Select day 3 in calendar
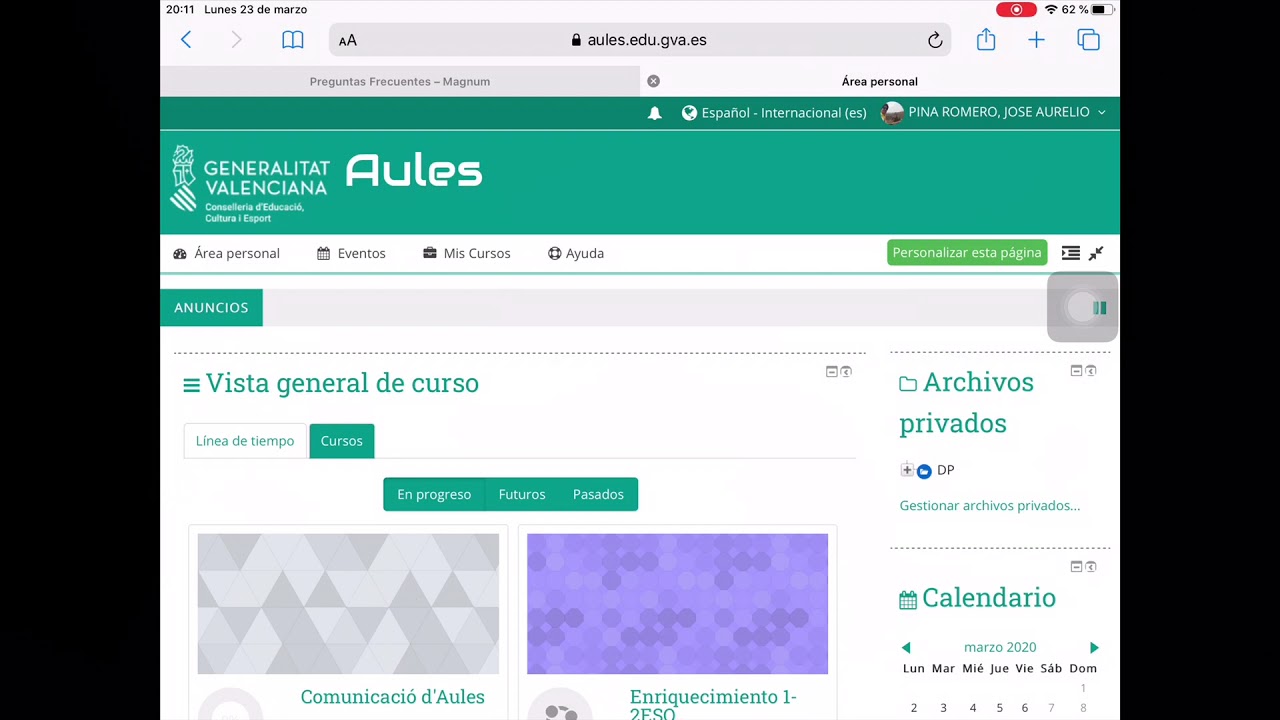 click(x=943, y=708)
